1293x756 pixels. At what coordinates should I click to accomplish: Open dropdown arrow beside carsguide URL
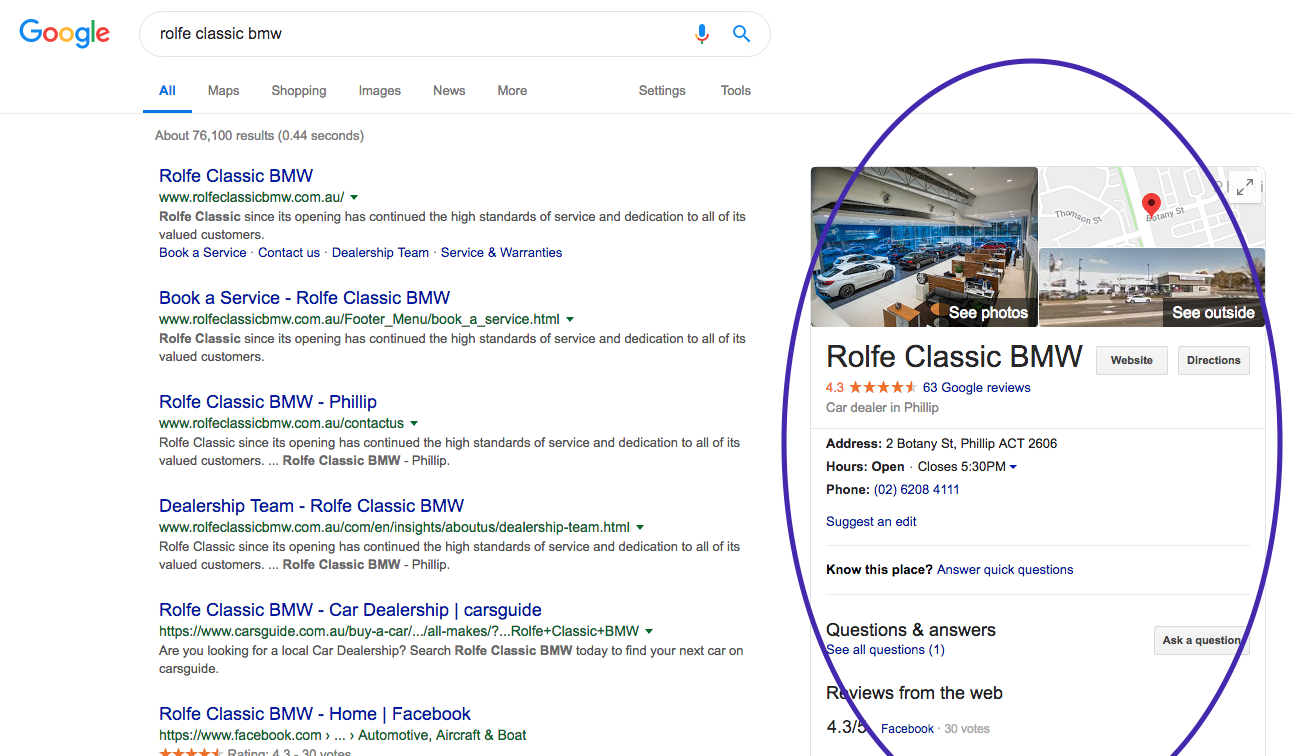pos(649,632)
